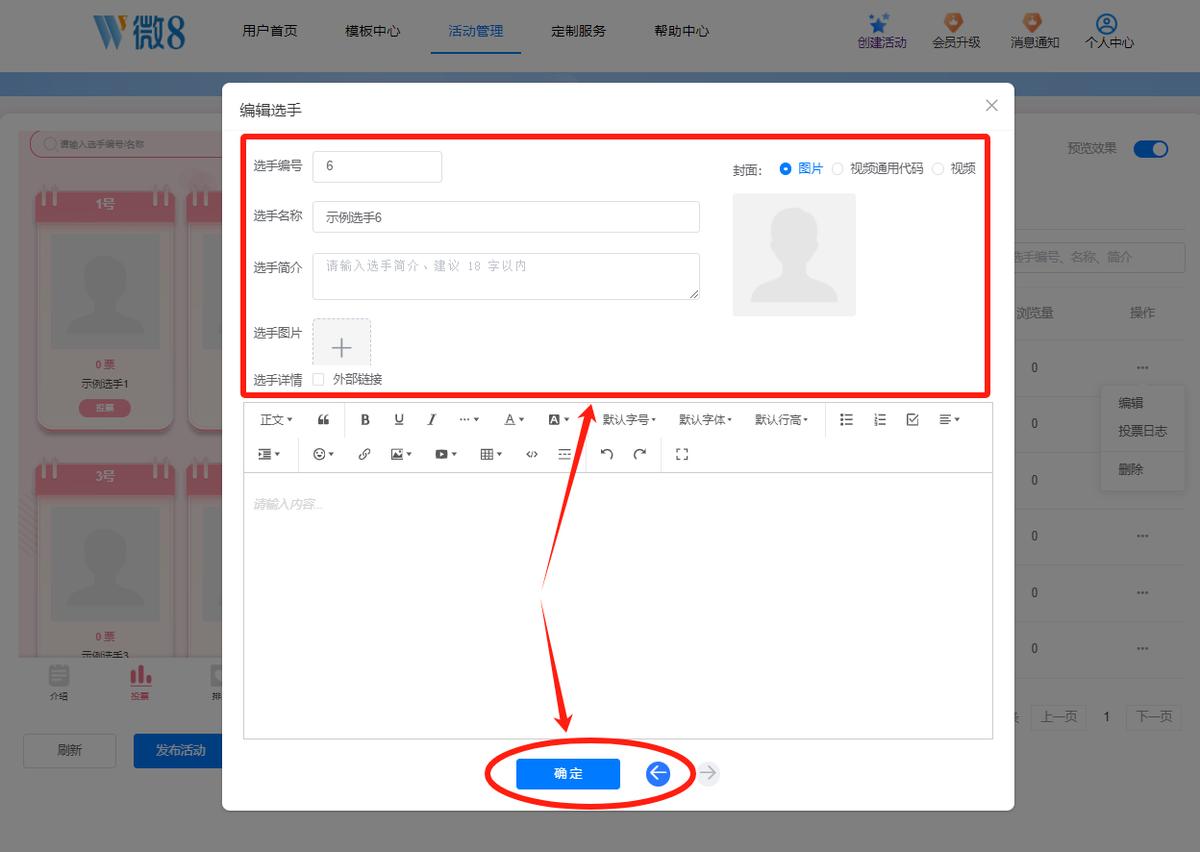
Task: Open 默认字体 font family dropdown
Action: (x=705, y=420)
